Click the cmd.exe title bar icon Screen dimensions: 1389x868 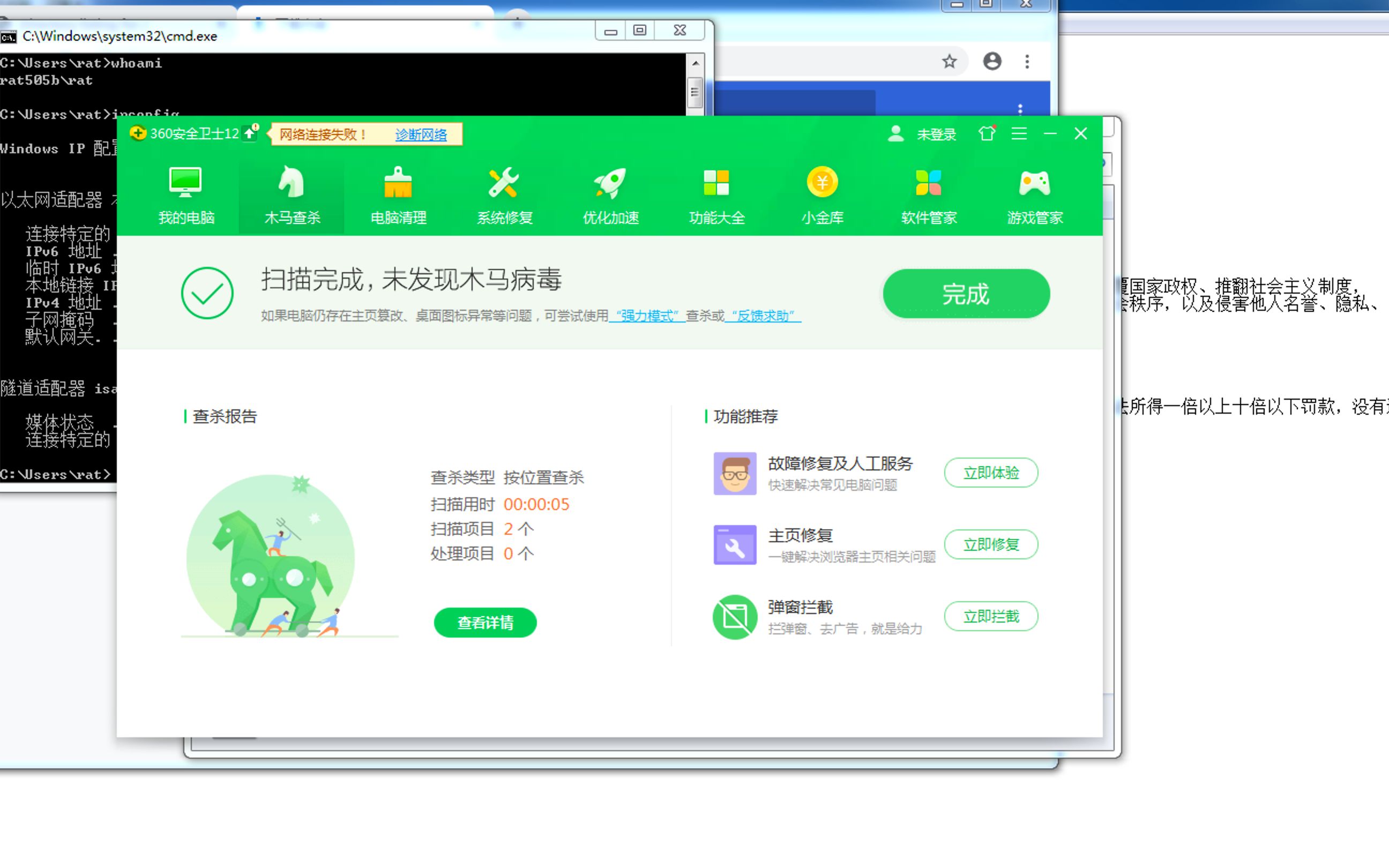point(9,38)
